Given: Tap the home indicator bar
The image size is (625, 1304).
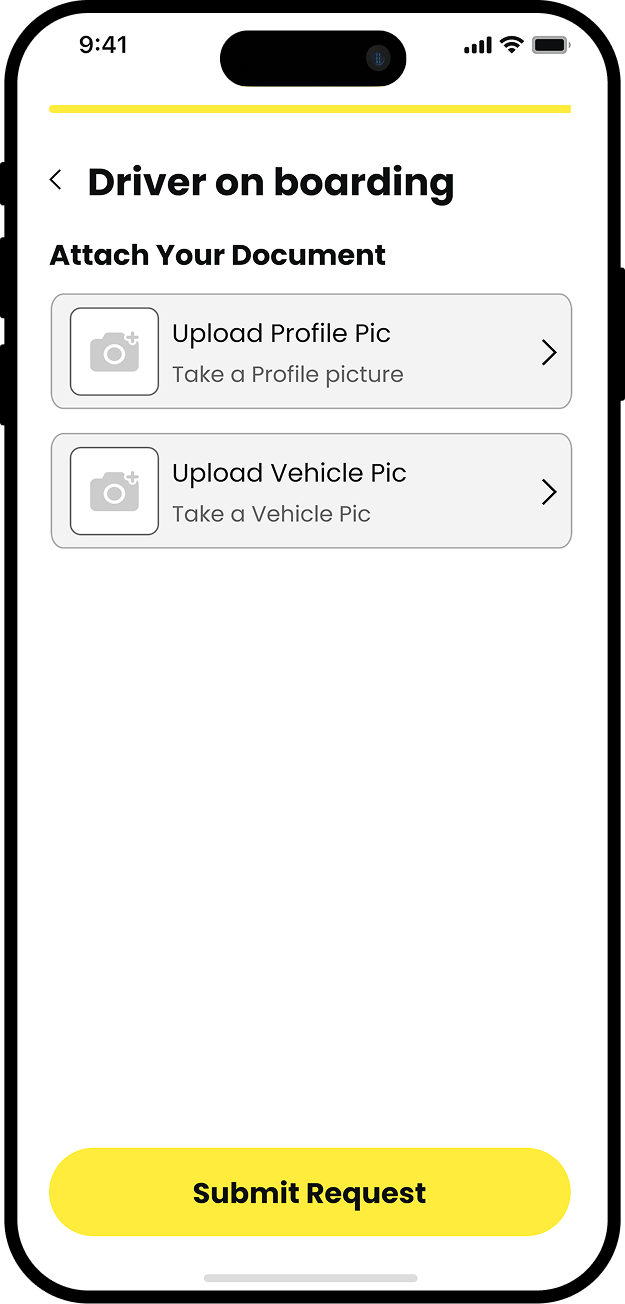Looking at the screenshot, I should point(310,1278).
